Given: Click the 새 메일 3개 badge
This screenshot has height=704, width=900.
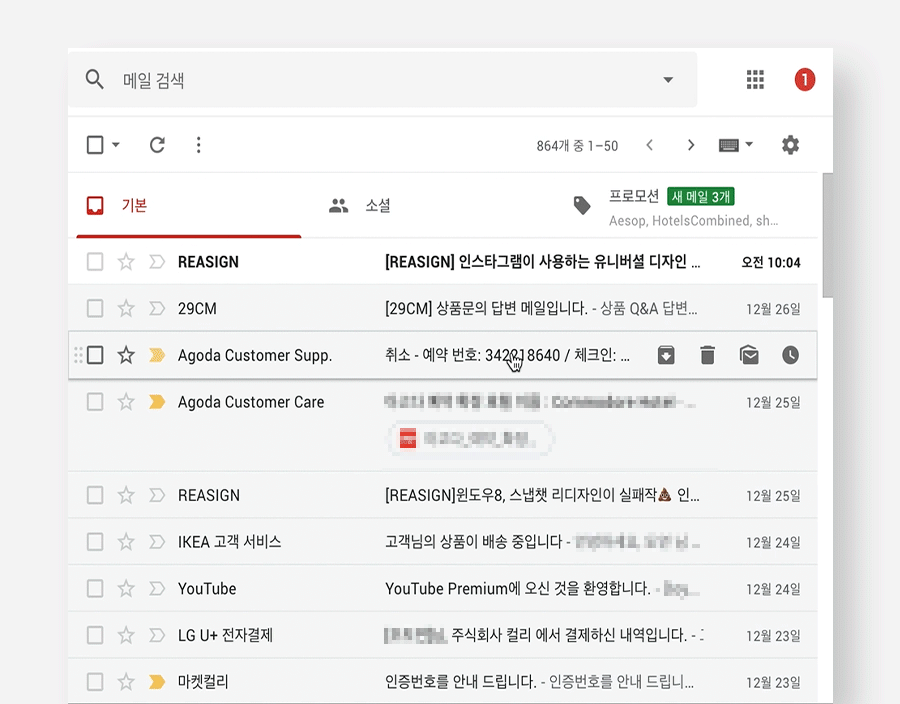Looking at the screenshot, I should (701, 197).
